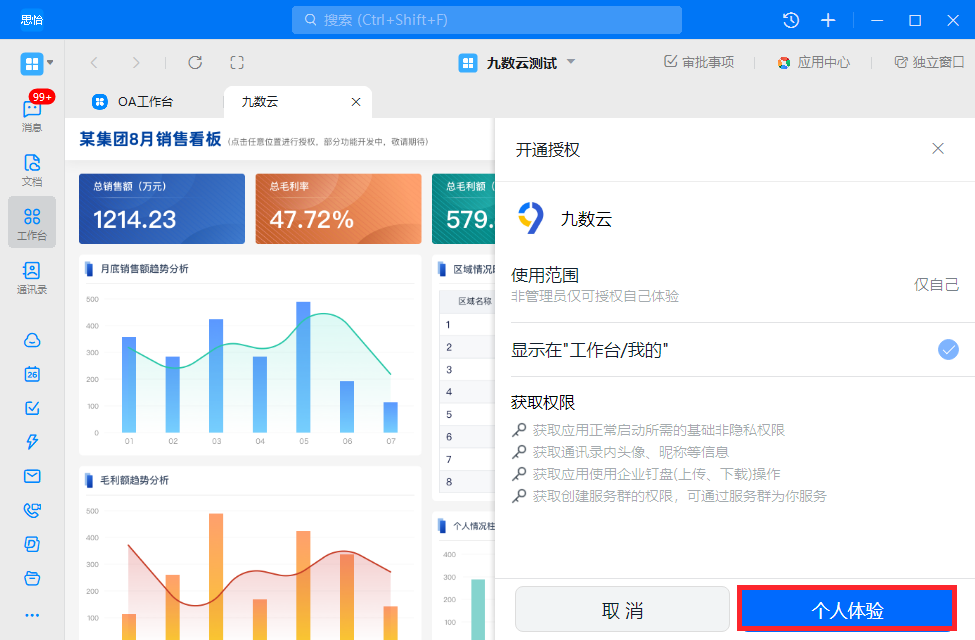This screenshot has height=640, width=975.
Task: Open the more (...) sidebar menu
Action: (x=32, y=615)
